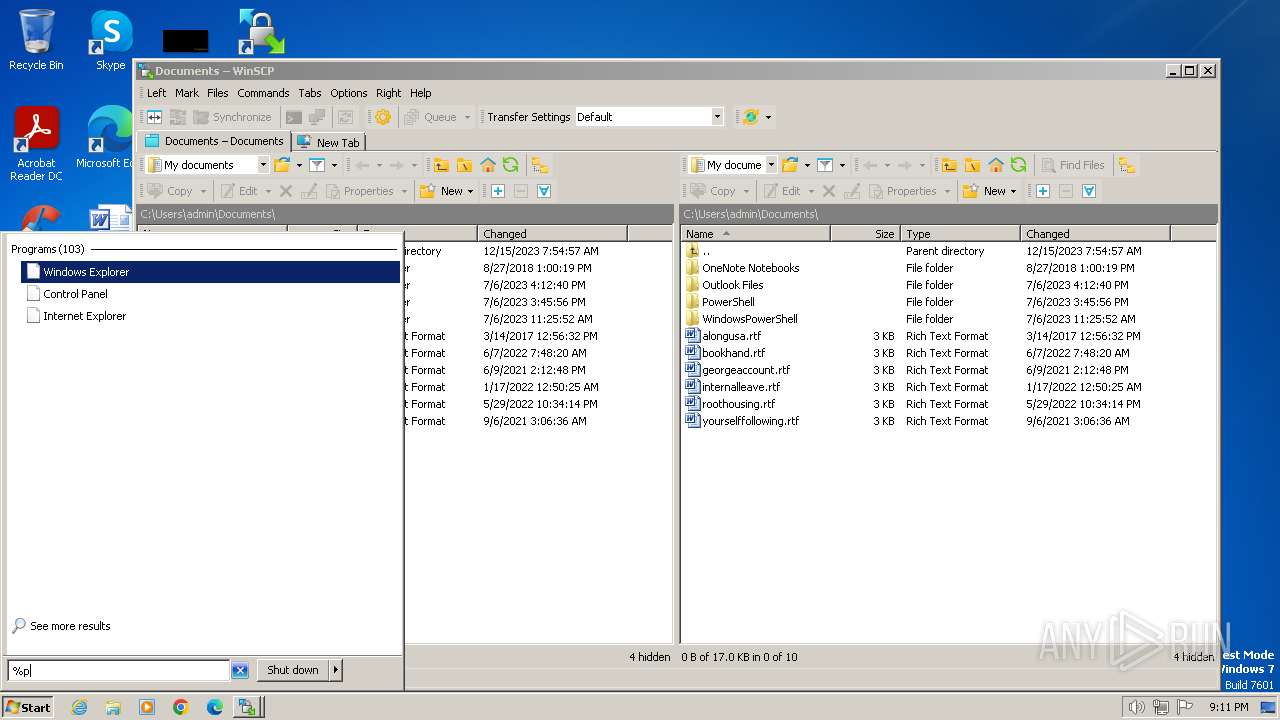Open the Options menu
The width and height of the screenshot is (1280, 720).
click(349, 93)
